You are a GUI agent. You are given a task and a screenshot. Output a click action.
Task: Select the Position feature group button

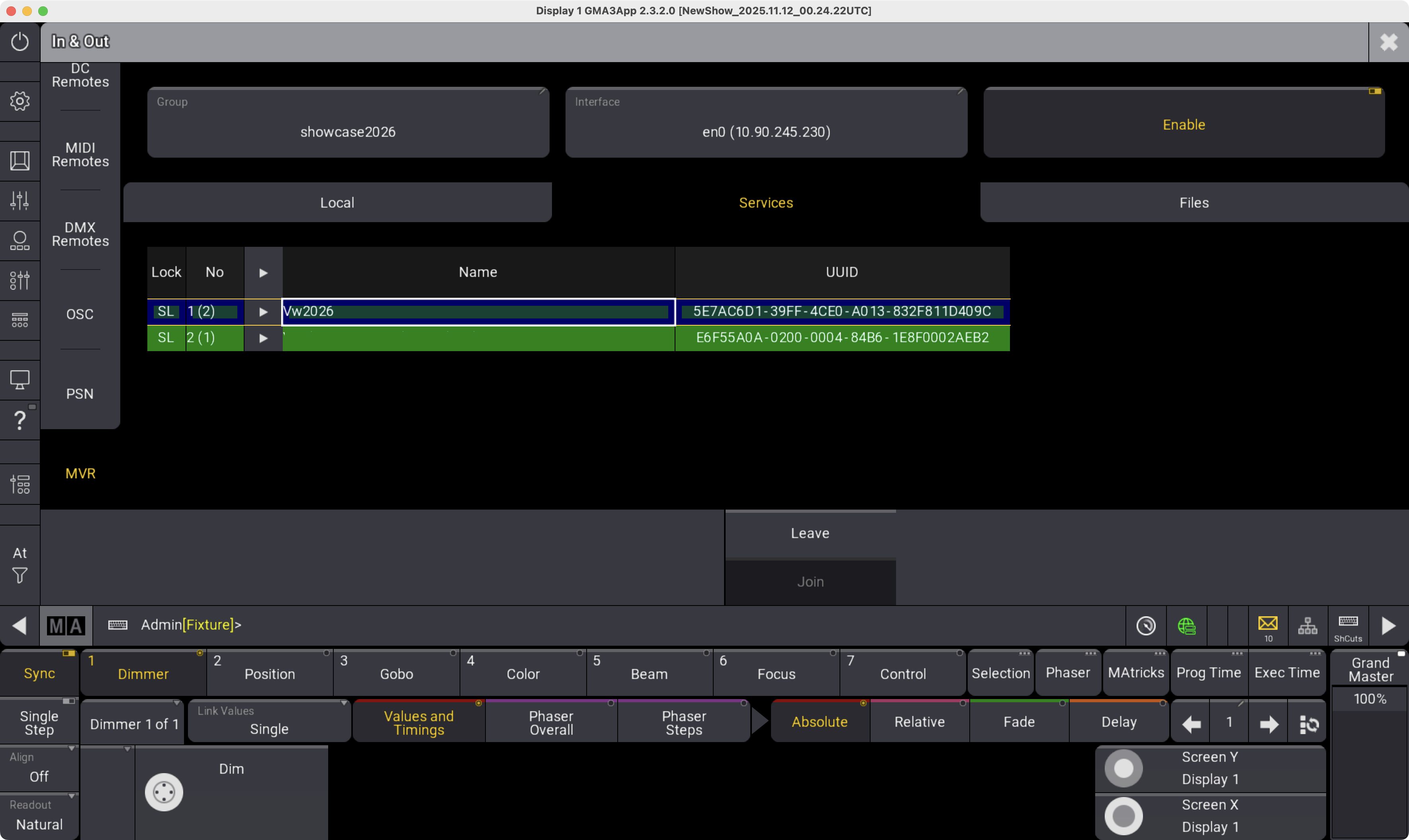tap(270, 673)
